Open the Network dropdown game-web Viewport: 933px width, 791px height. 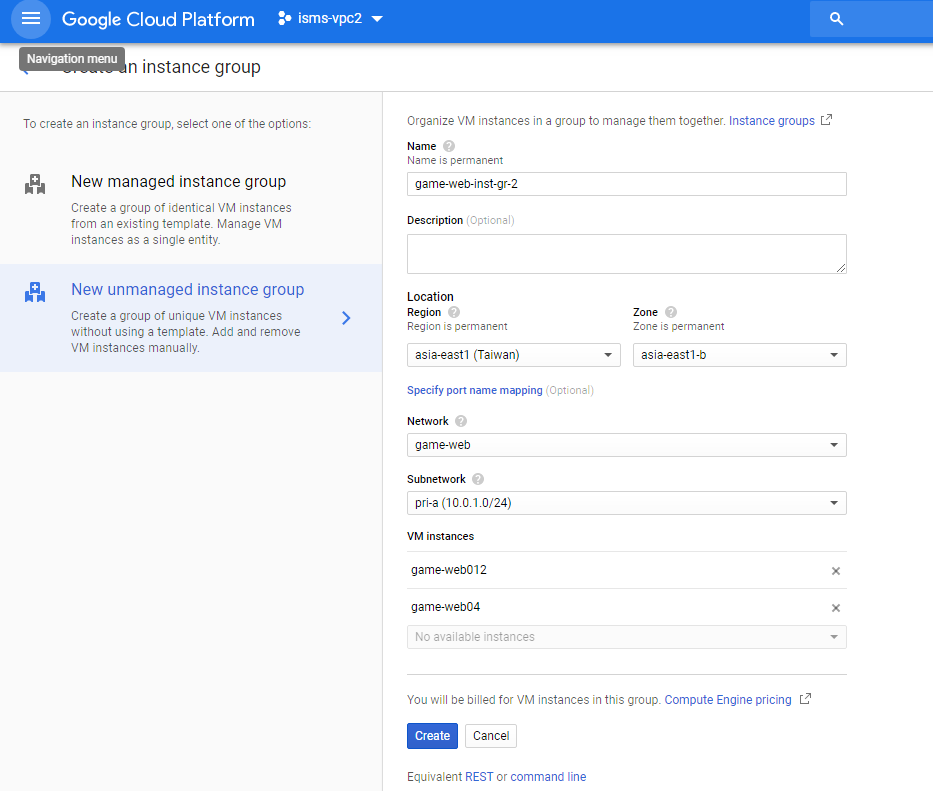click(x=626, y=445)
